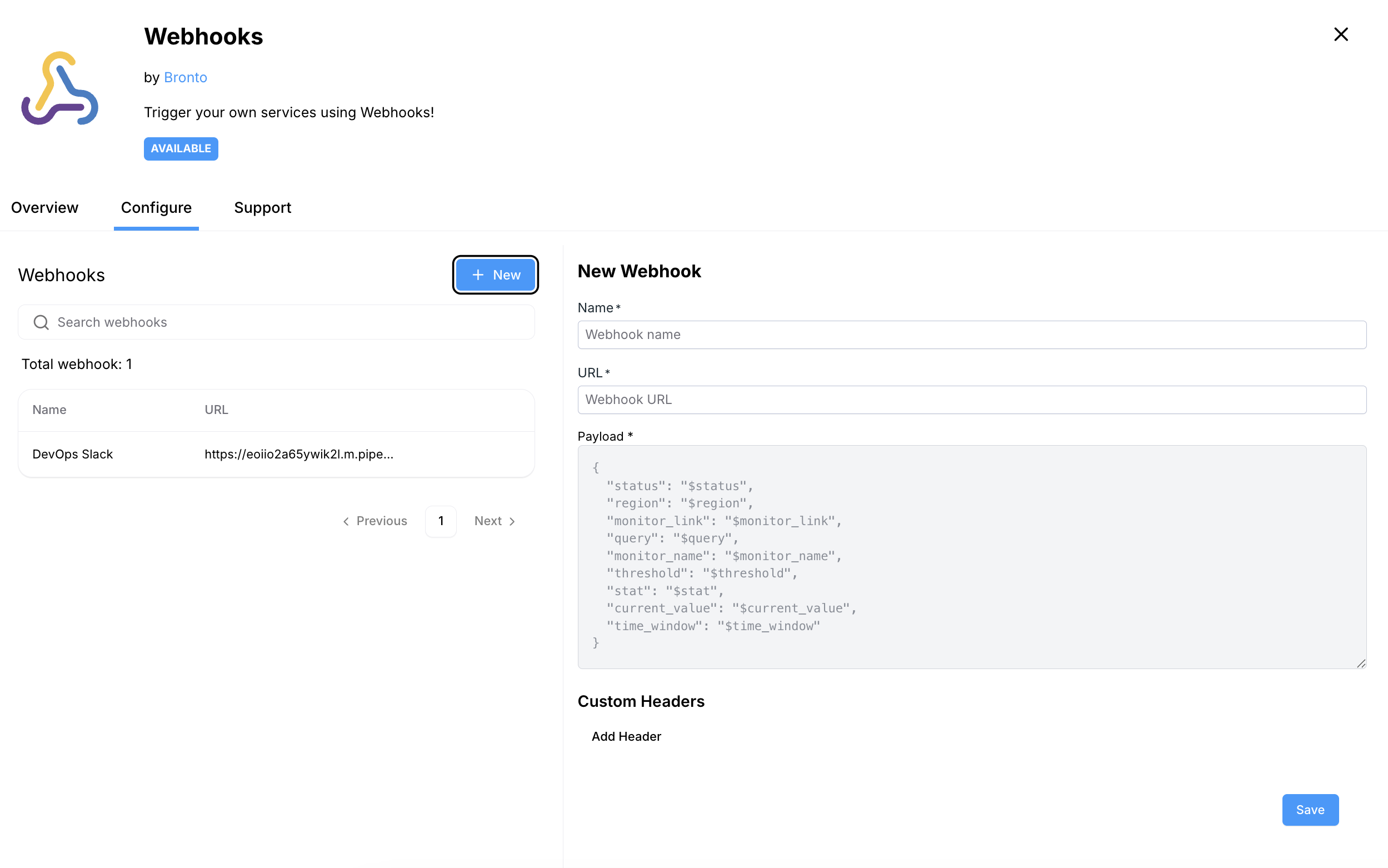This screenshot has width=1388, height=868.
Task: Switch to the Overview tab
Action: point(44,207)
